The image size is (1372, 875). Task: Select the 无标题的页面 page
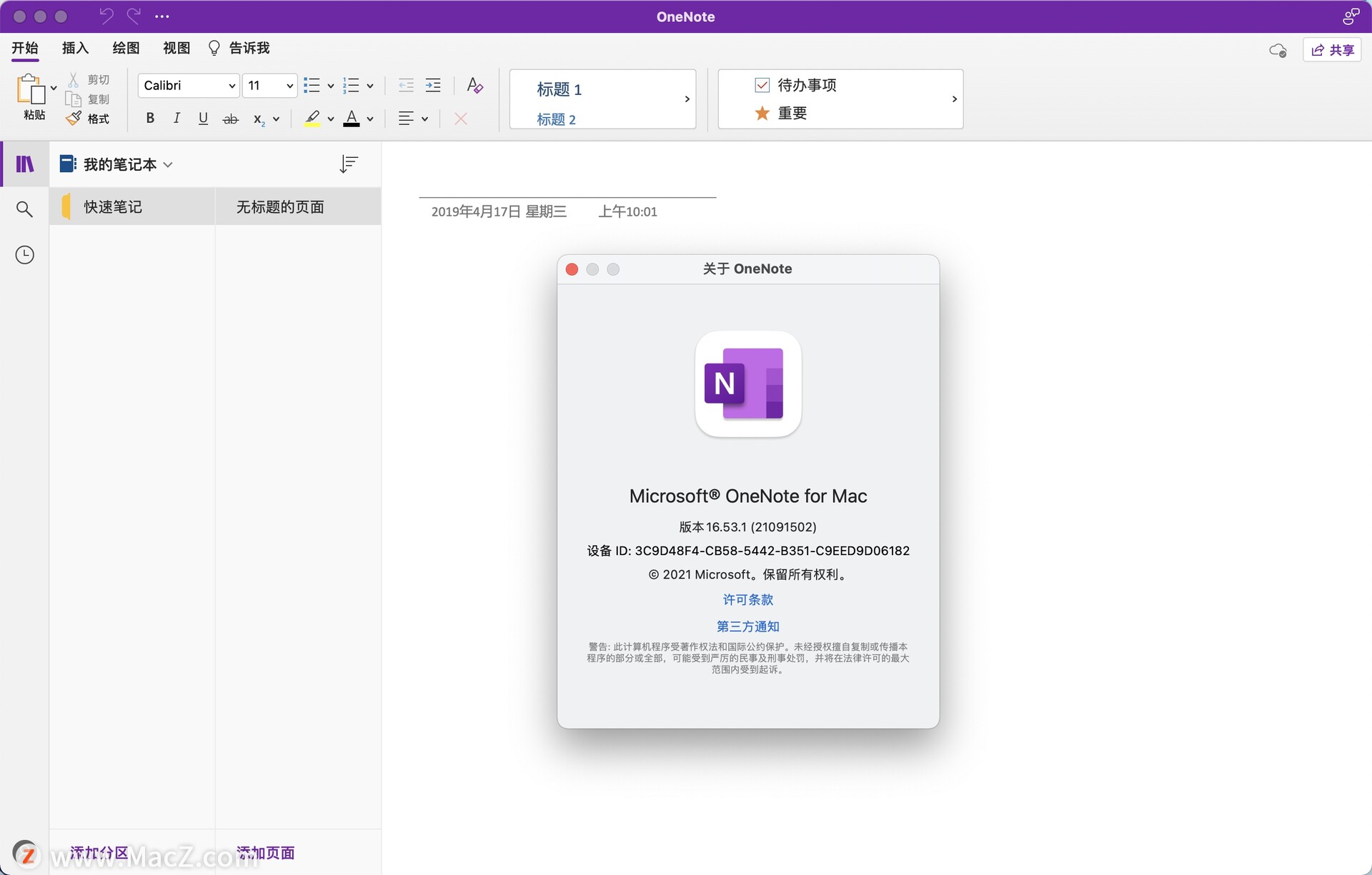(x=298, y=206)
